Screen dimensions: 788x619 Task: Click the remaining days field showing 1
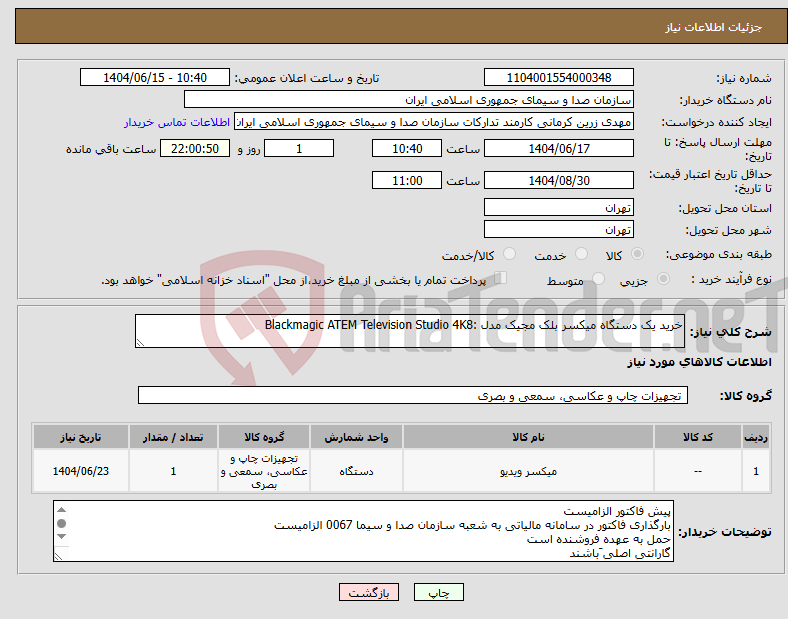pyautogui.click(x=299, y=148)
